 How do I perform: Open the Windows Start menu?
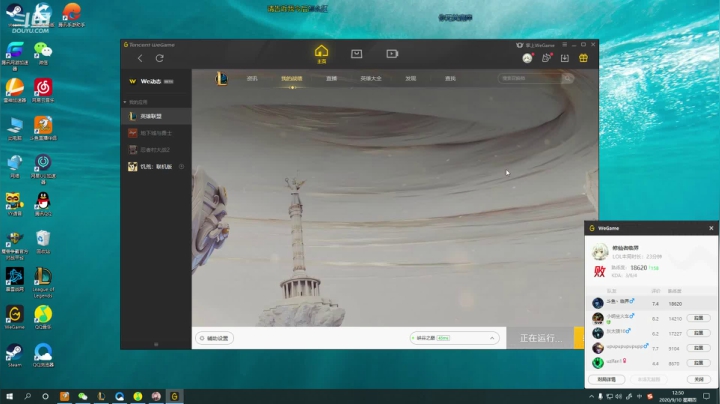coord(9,396)
